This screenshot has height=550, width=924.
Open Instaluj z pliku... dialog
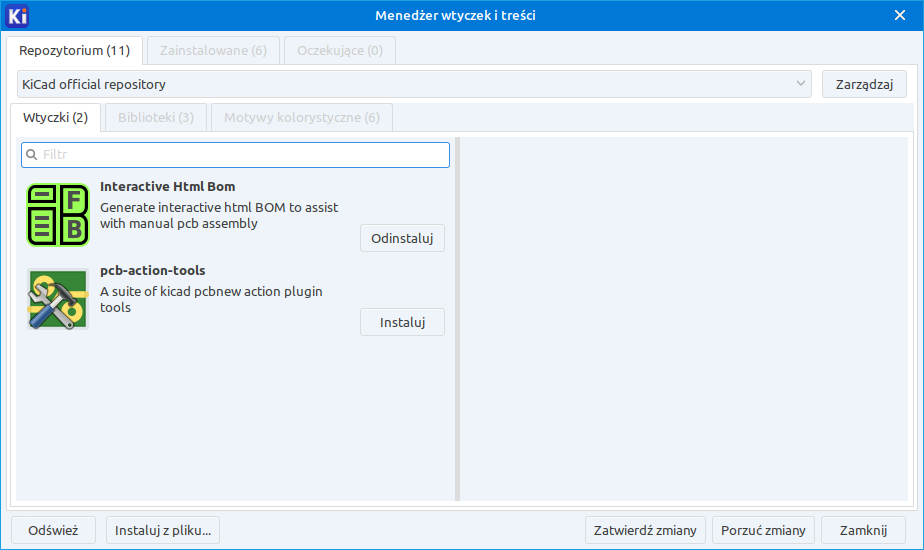(x=163, y=530)
